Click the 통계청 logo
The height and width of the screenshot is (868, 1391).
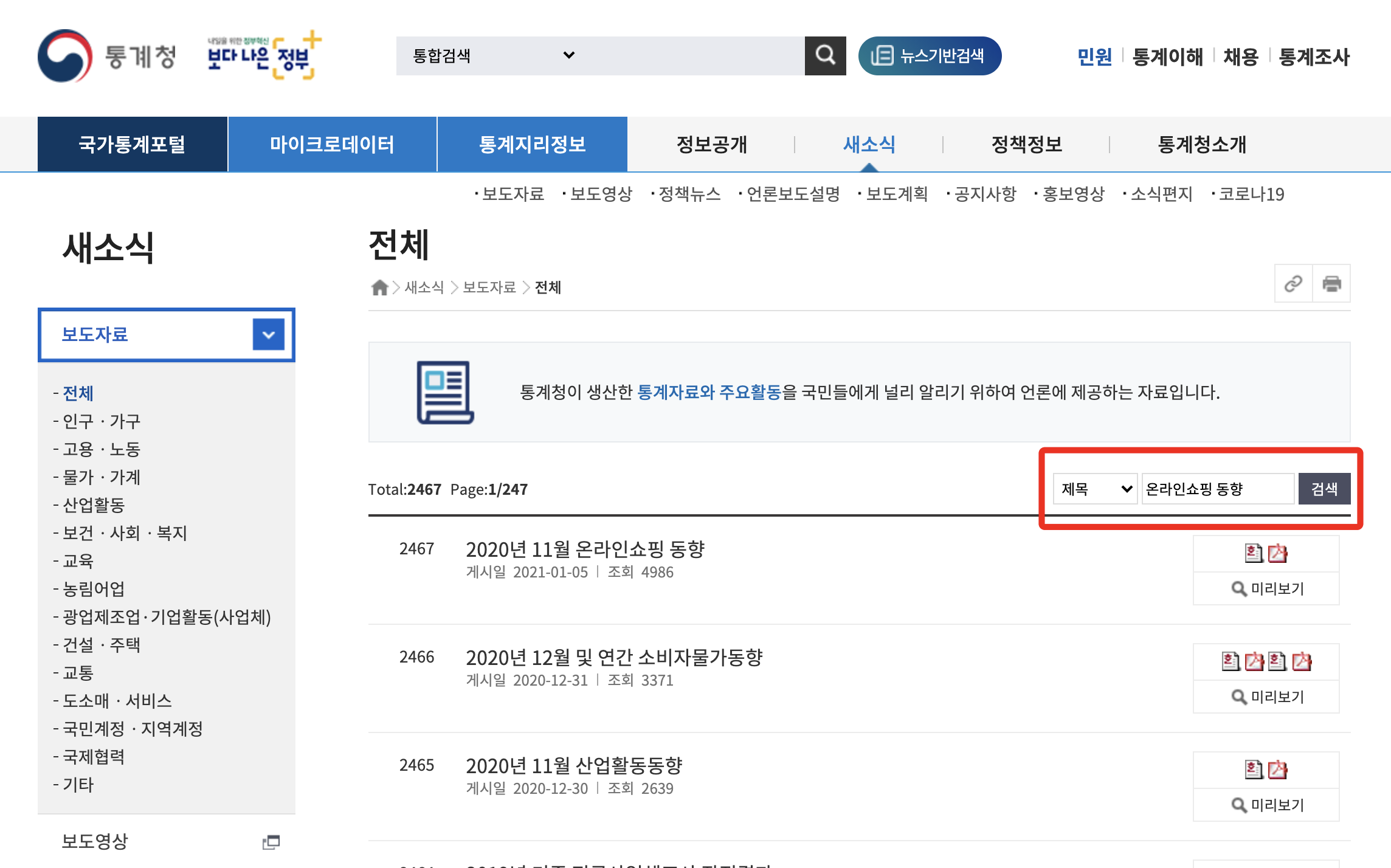click(107, 56)
